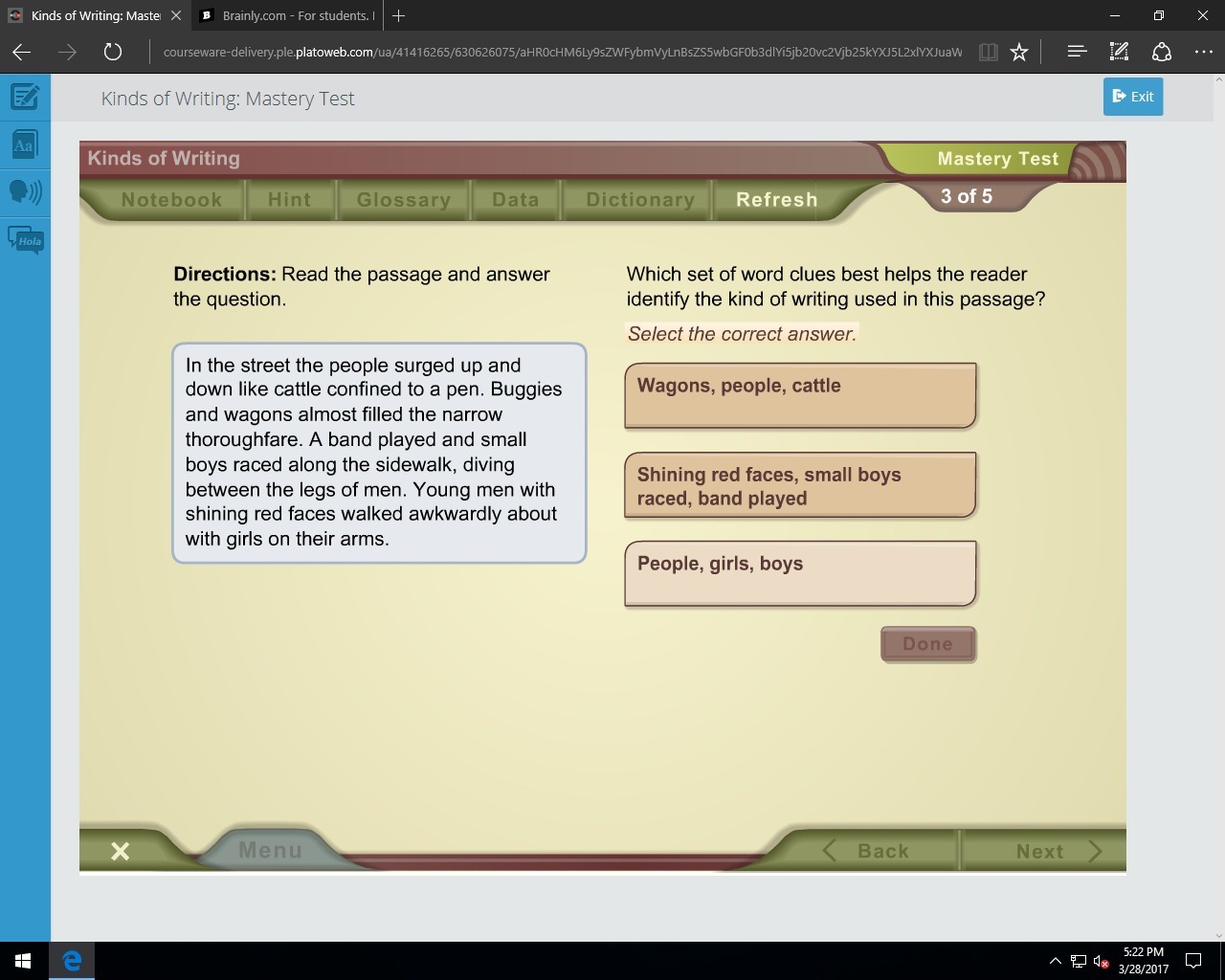Viewport: 1225px width, 980px height.
Task: Go forward in the browser
Action: pyautogui.click(x=67, y=52)
